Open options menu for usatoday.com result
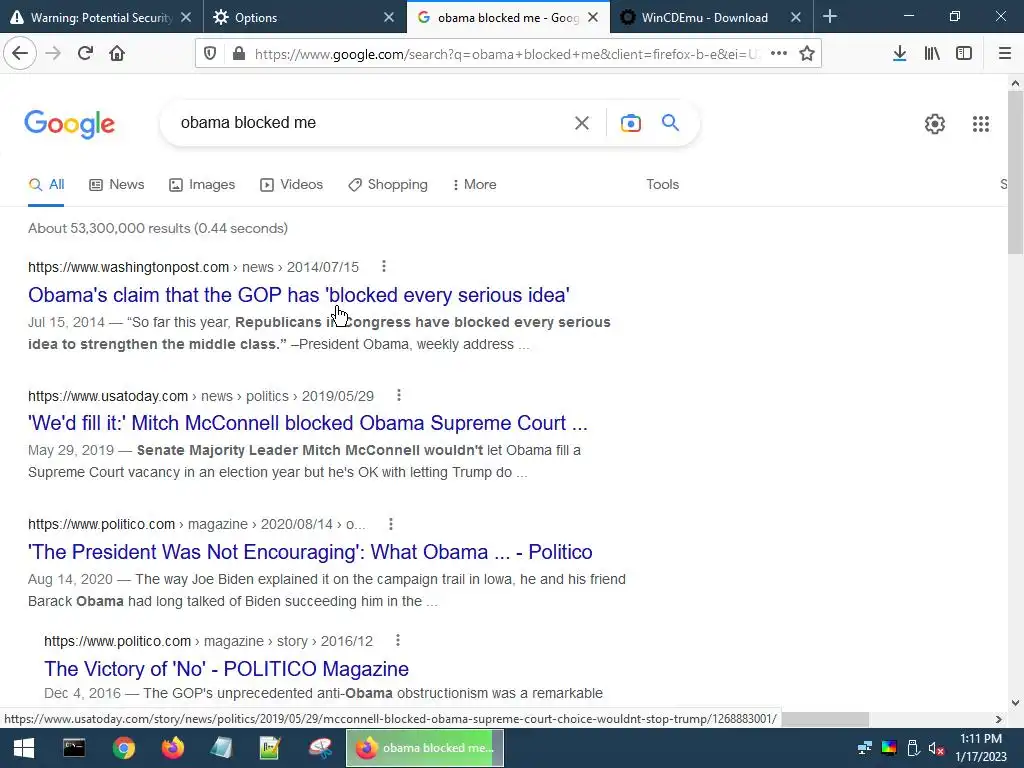Image resolution: width=1024 pixels, height=768 pixels. [399, 395]
